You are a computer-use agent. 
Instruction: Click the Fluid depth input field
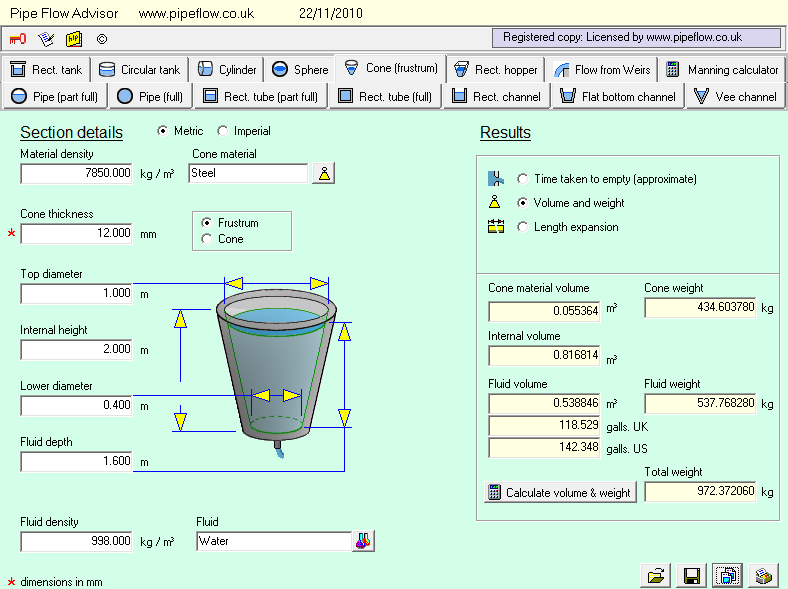click(77, 461)
